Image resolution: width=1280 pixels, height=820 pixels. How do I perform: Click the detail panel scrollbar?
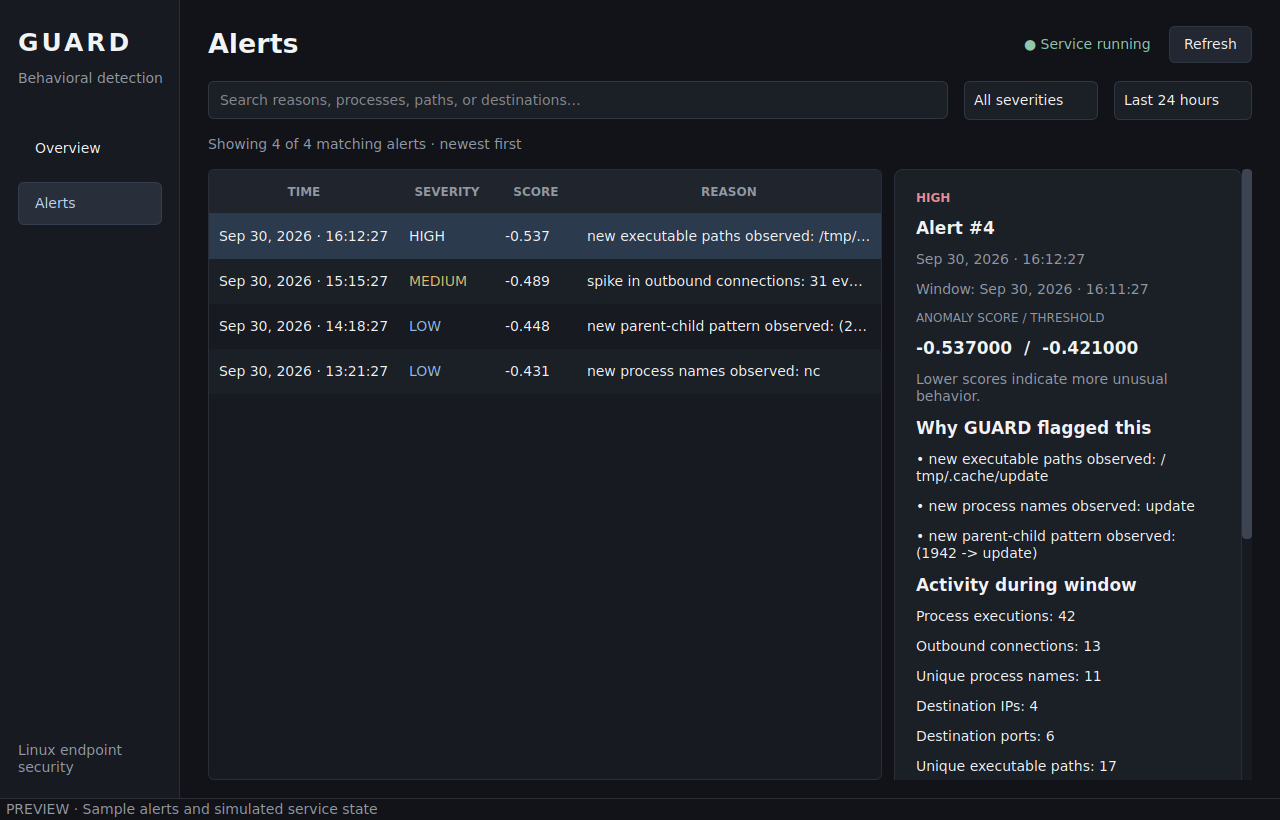coord(1246,355)
